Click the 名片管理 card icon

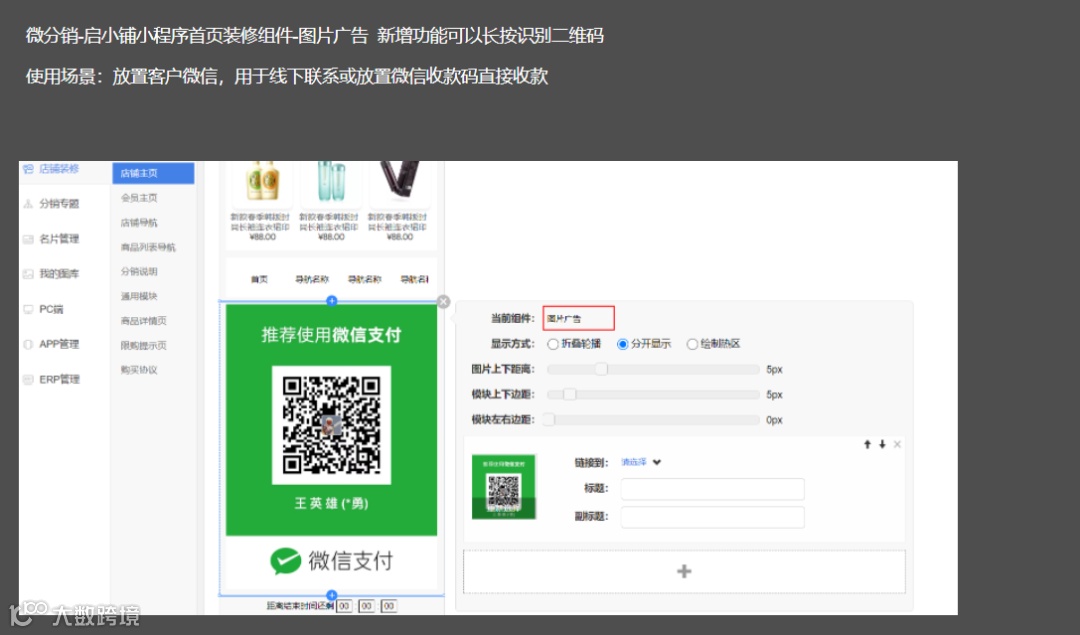click(x=28, y=239)
